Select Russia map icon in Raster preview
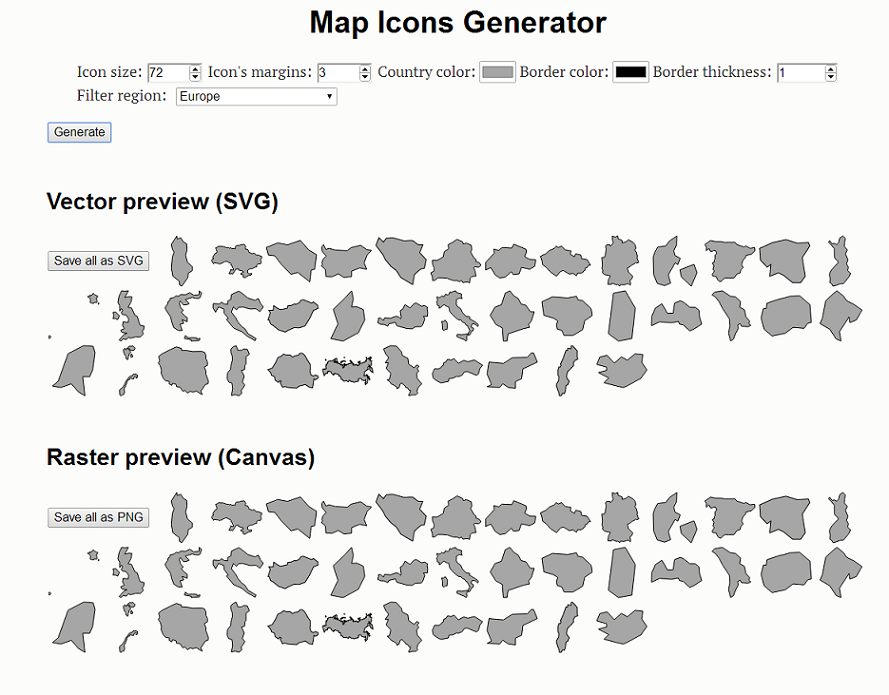Image resolution: width=889 pixels, height=695 pixels. pos(347,625)
